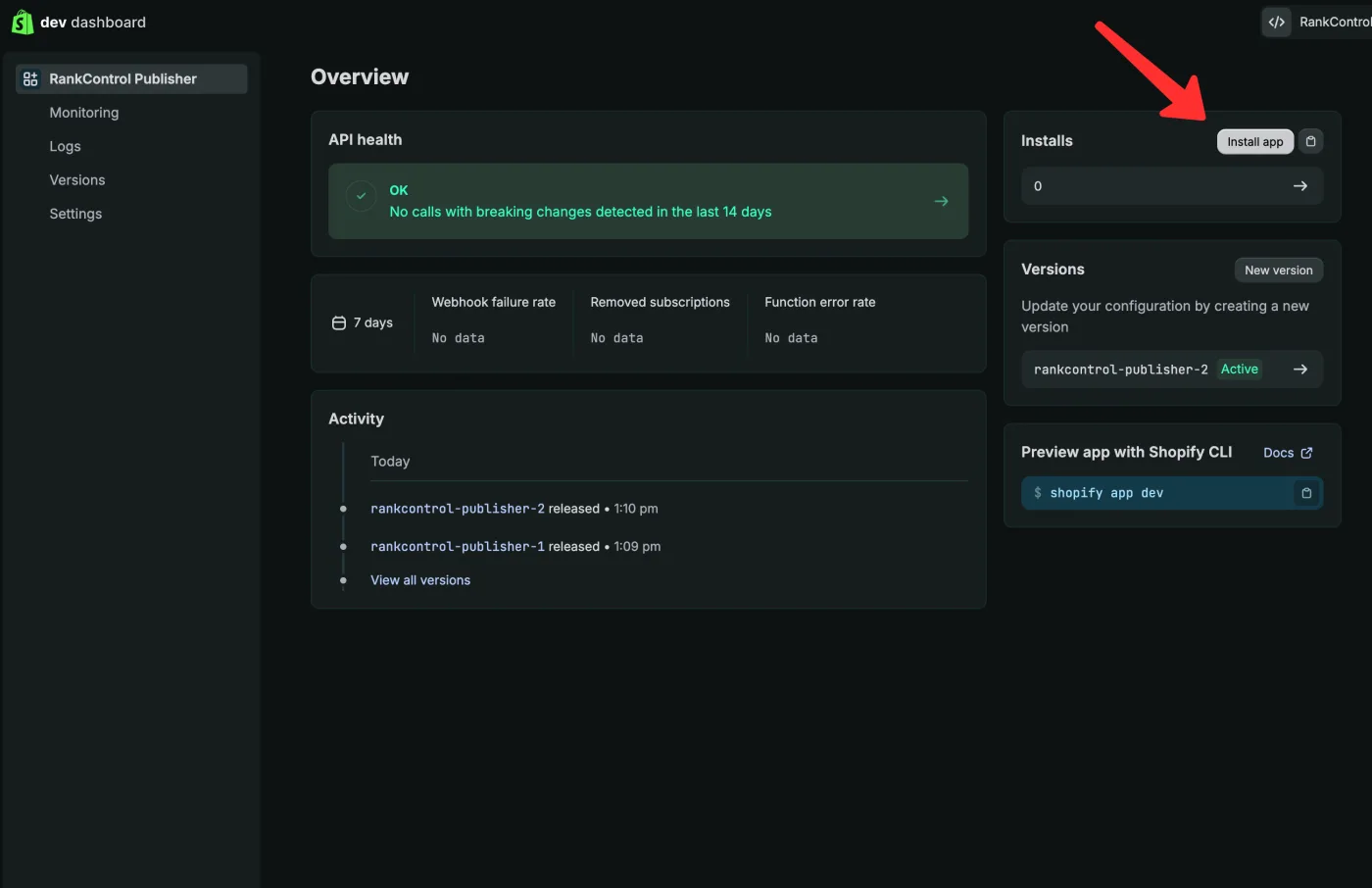
Task: Navigate to Versions in sidebar
Action: 77,180
